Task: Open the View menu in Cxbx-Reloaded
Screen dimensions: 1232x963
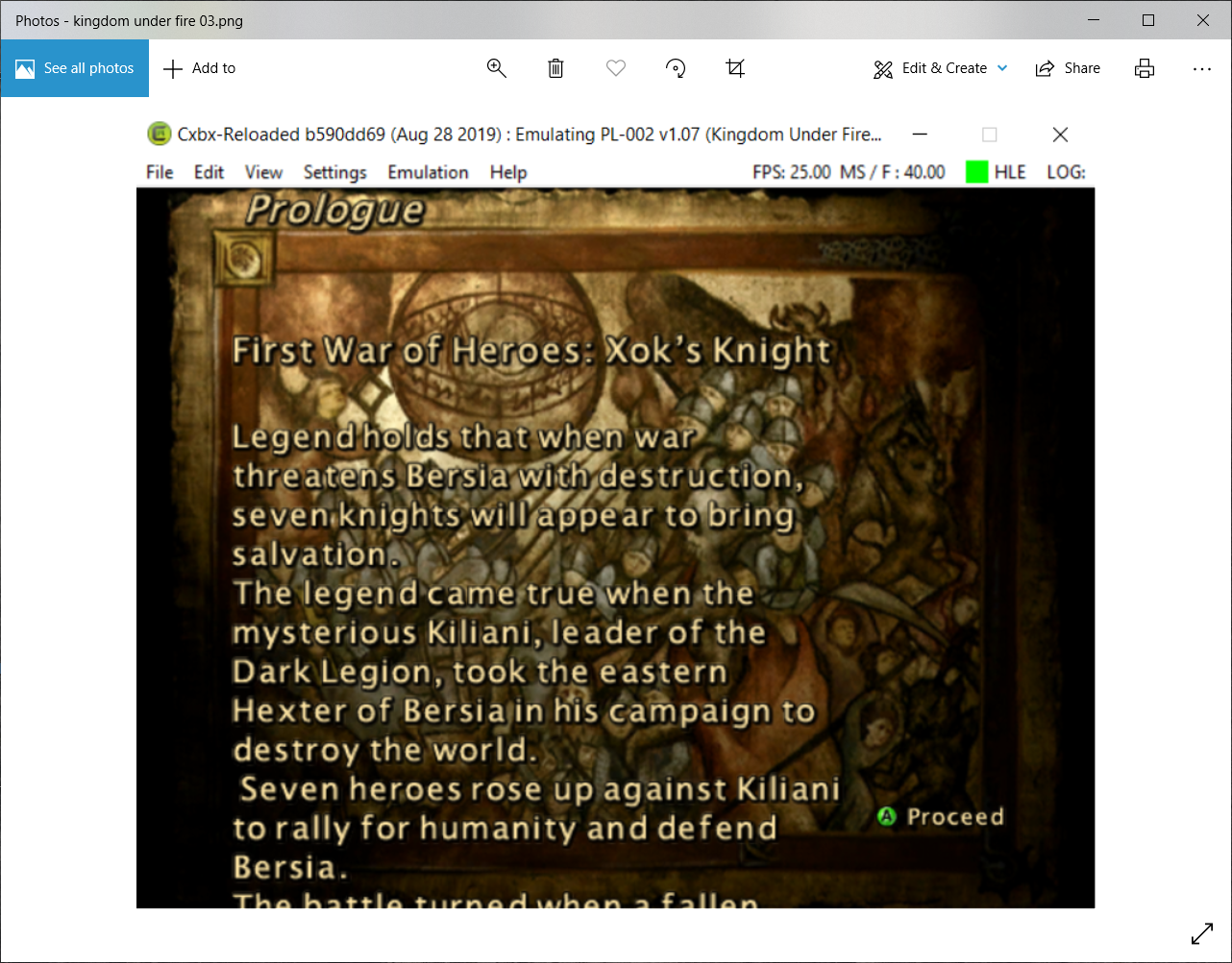Action: (x=263, y=172)
